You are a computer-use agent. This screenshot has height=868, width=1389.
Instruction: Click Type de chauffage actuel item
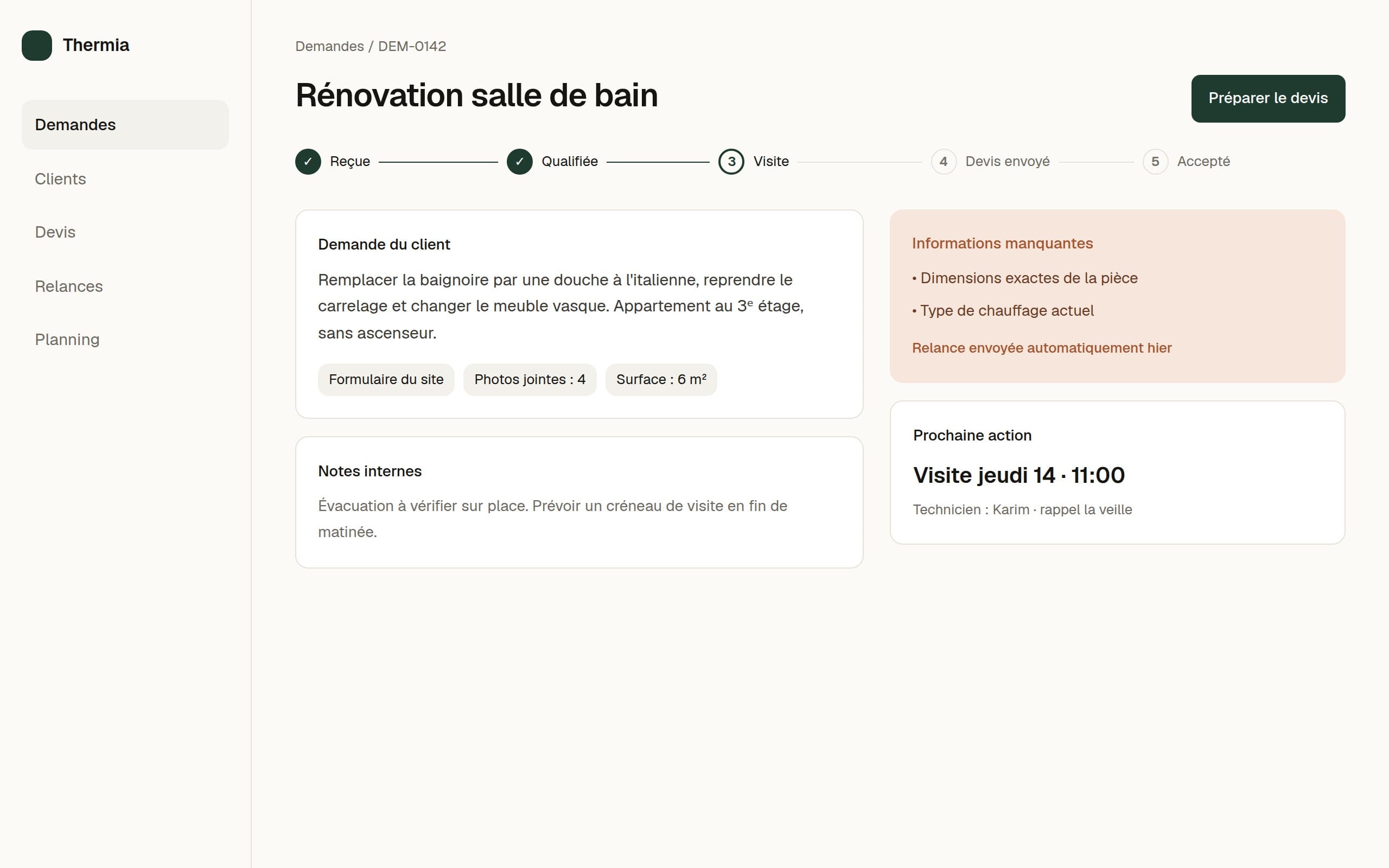click(1003, 310)
